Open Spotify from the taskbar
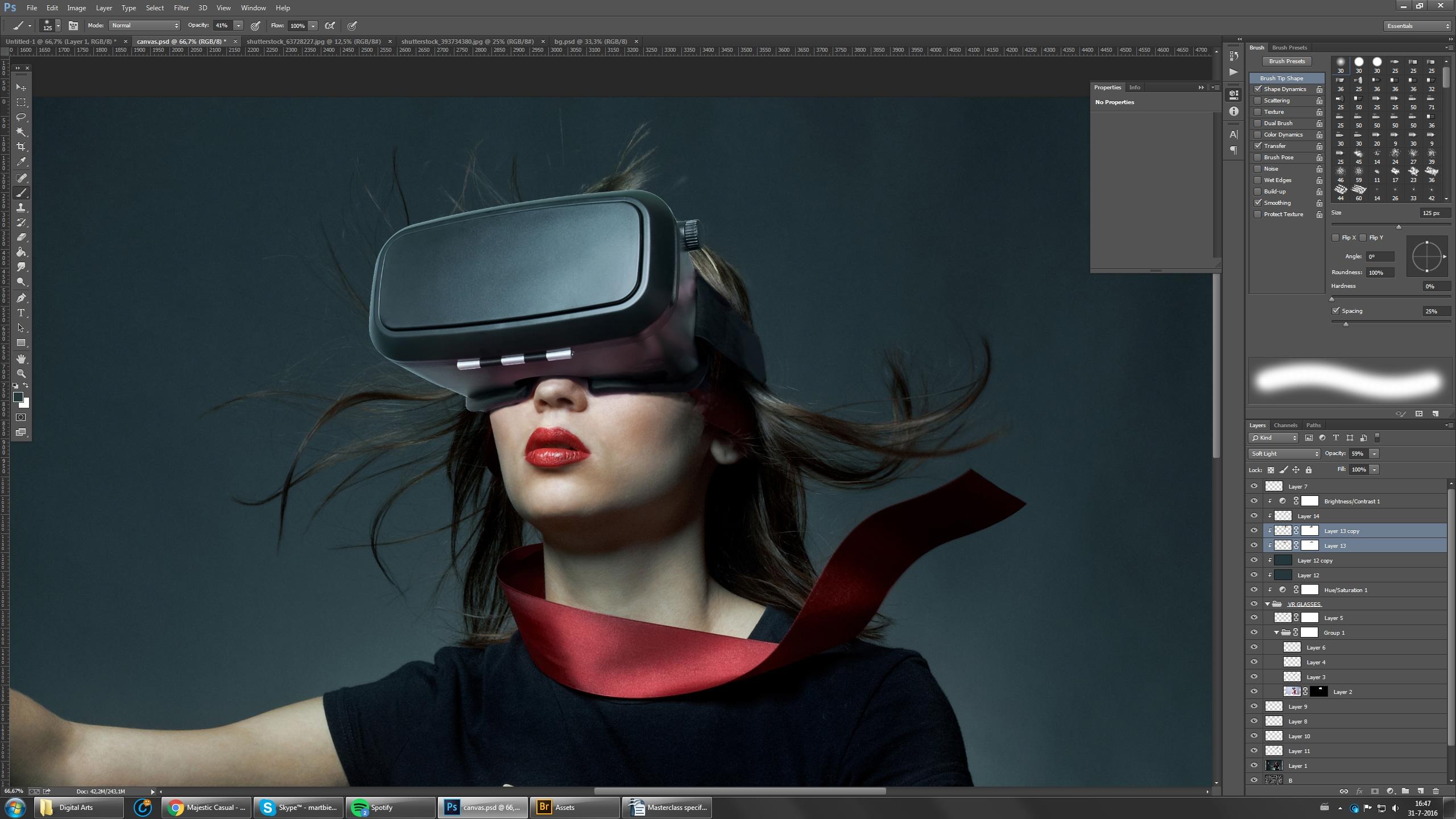 coord(390,808)
